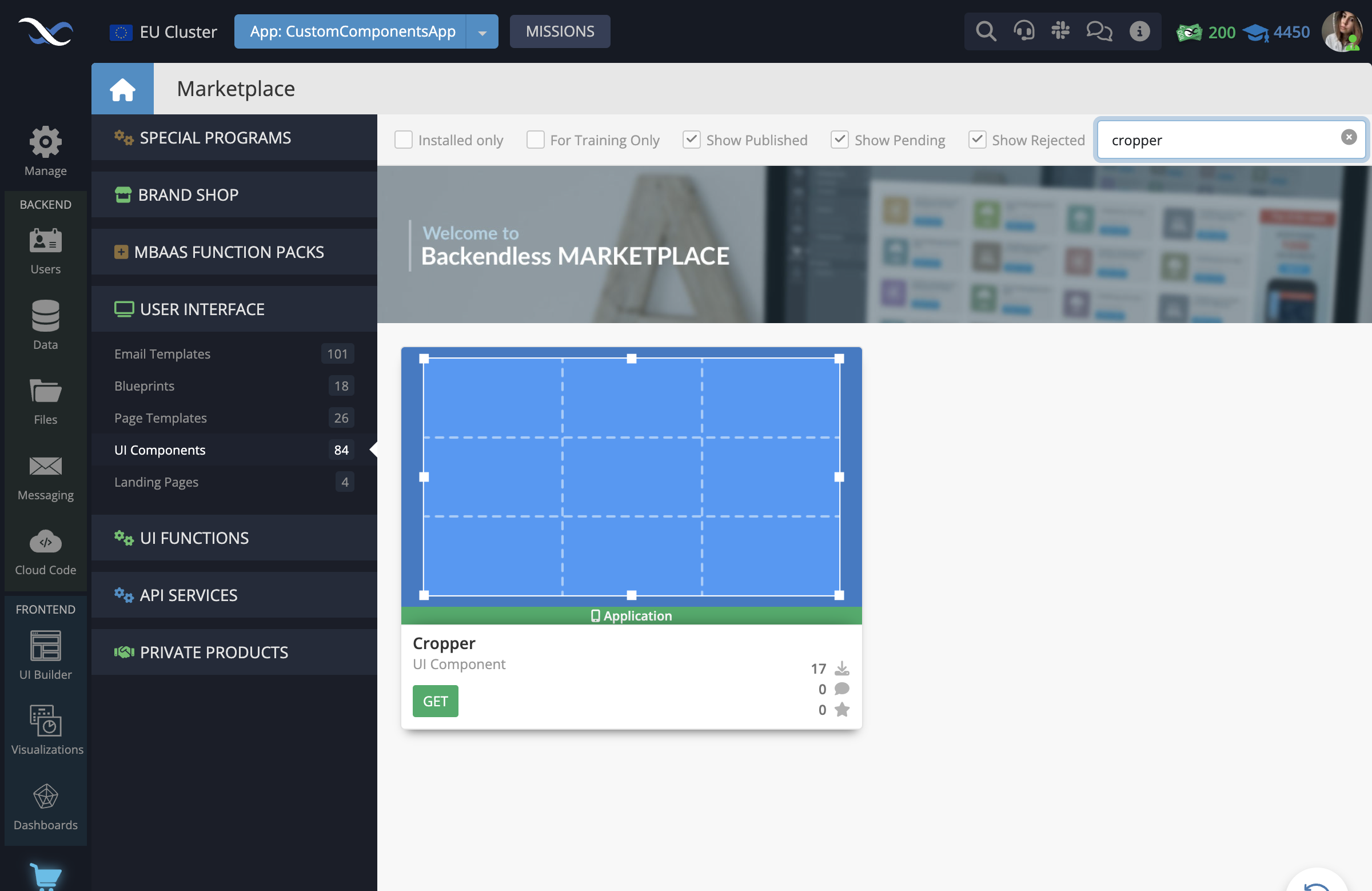
Task: Select UI Components menu item
Action: 160,449
